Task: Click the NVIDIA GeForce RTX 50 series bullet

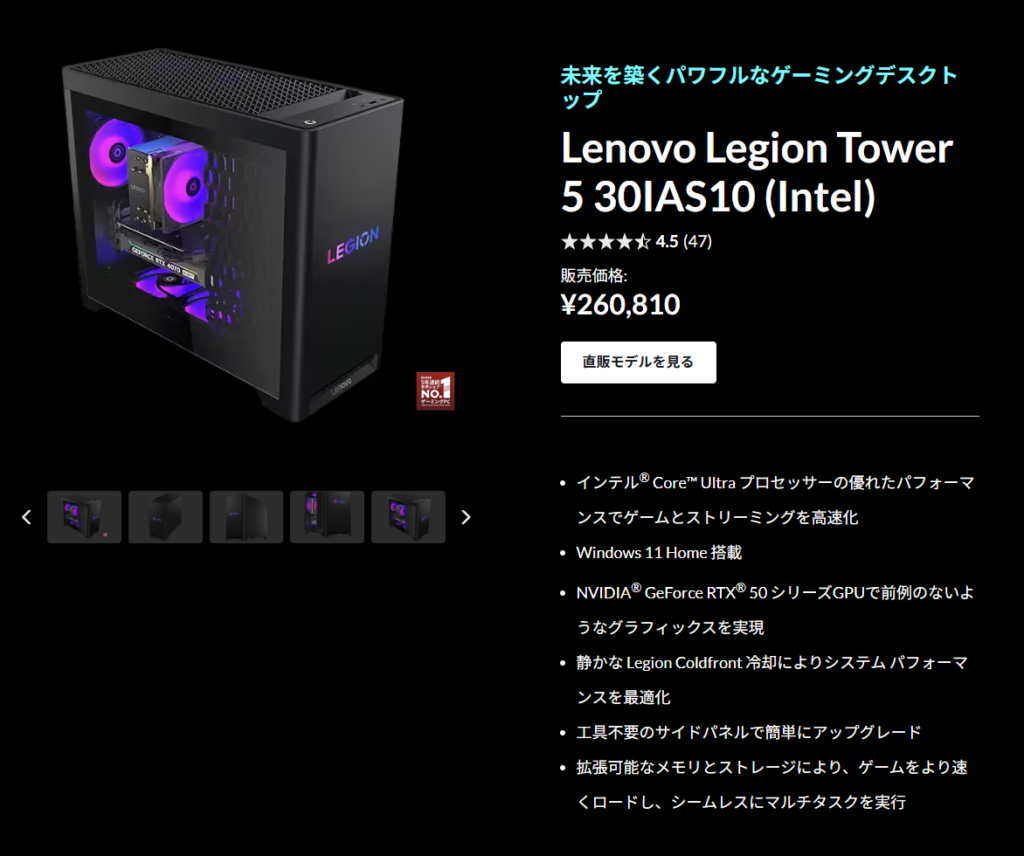Action: click(x=775, y=610)
